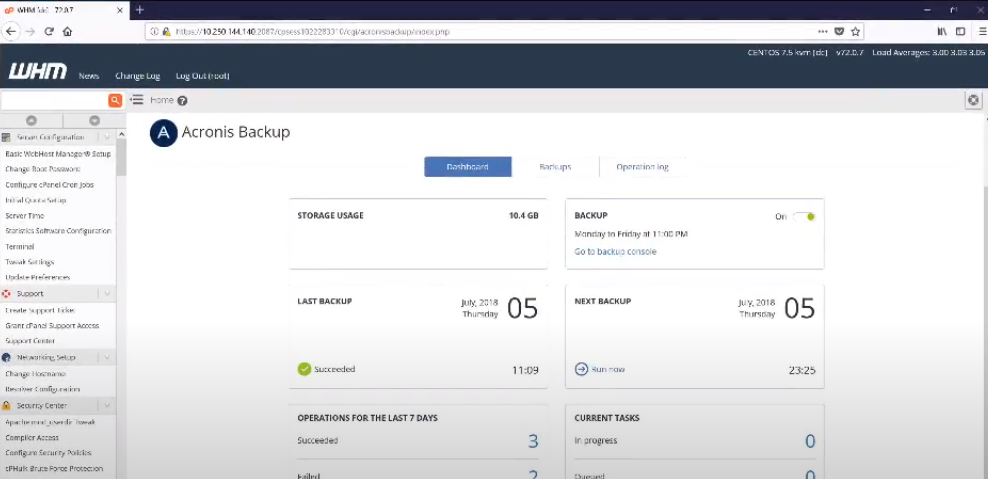
Task: Click the browser Forward arrow
Action: tap(30, 32)
